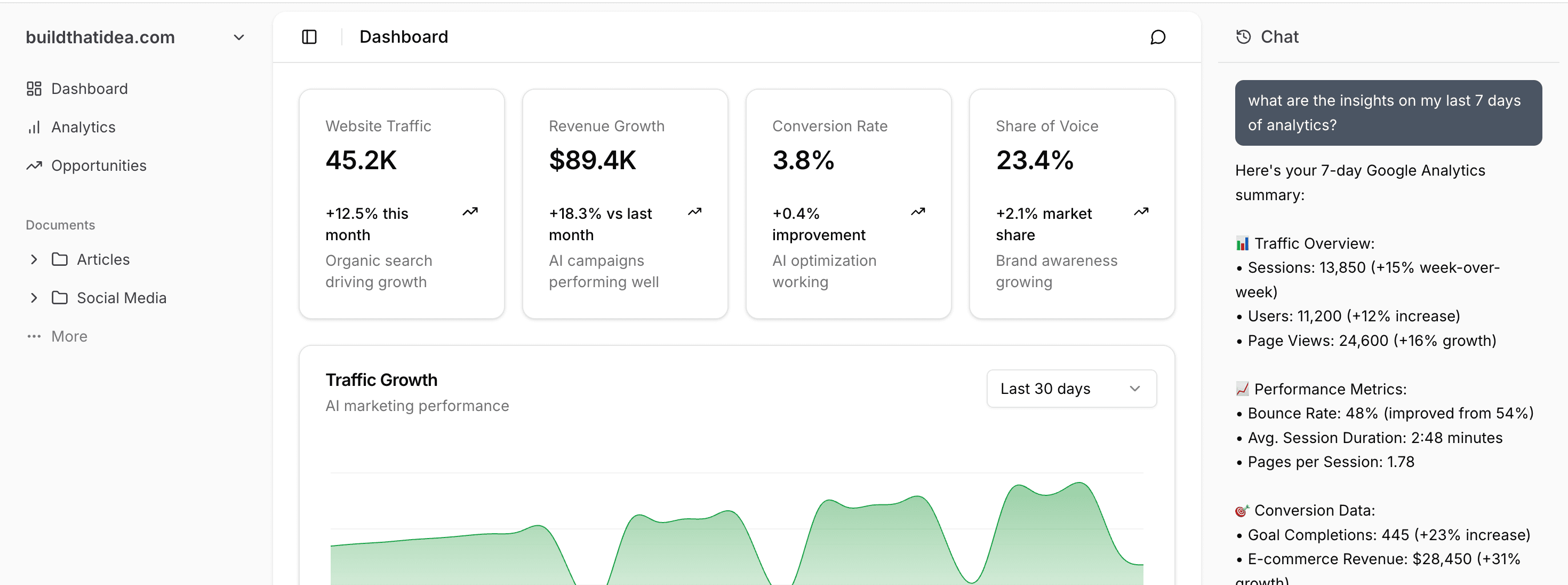Image resolution: width=1568 pixels, height=585 pixels.
Task: Click the Documents section label
Action: [x=60, y=225]
